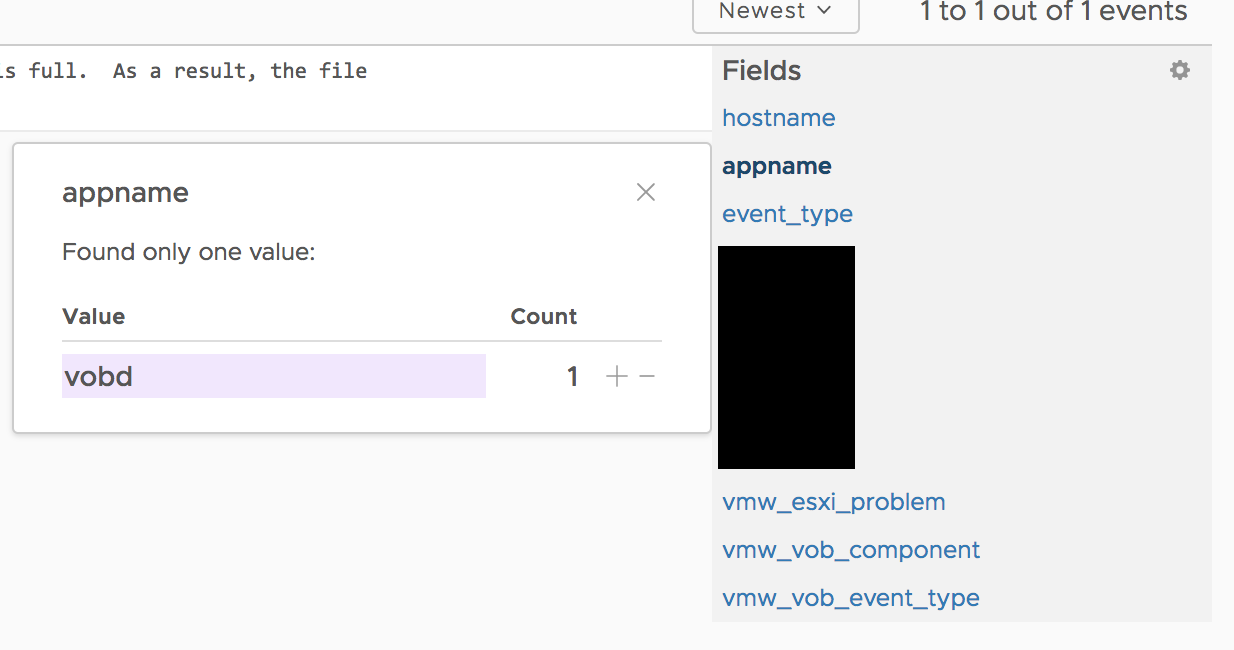Select the hostname field

click(x=778, y=118)
